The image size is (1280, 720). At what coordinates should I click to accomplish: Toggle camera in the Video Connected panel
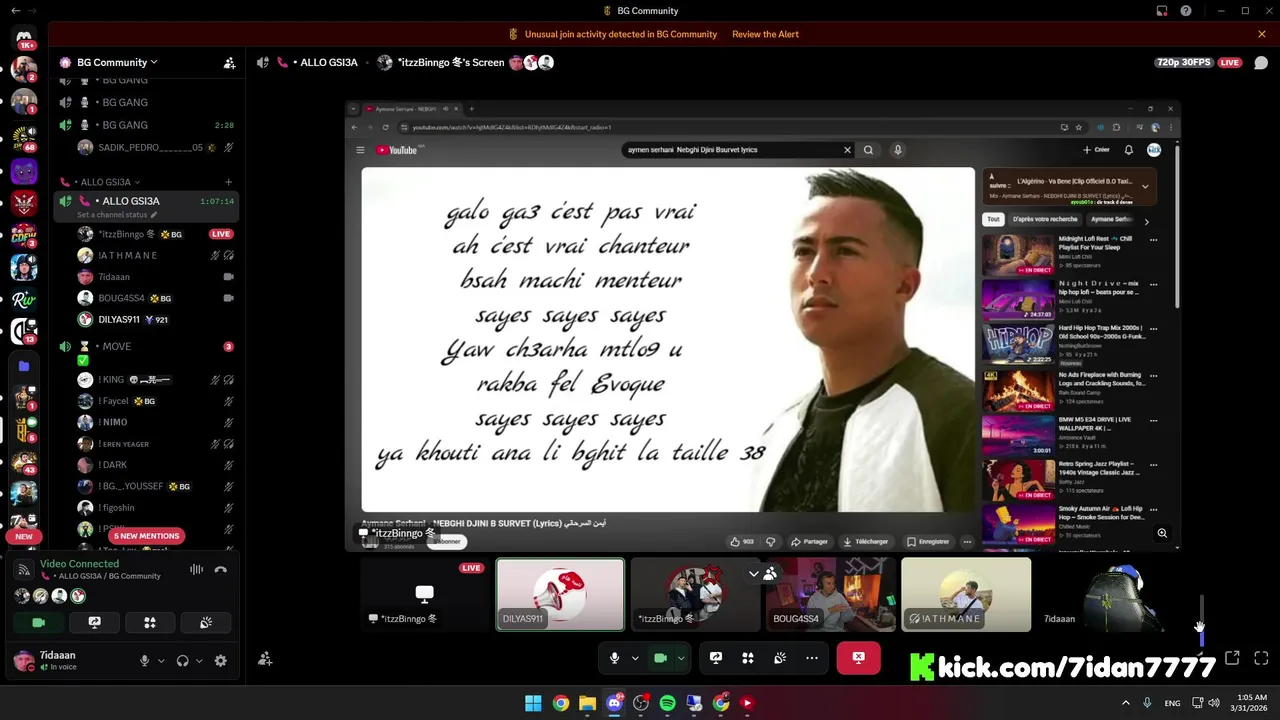tap(38, 622)
